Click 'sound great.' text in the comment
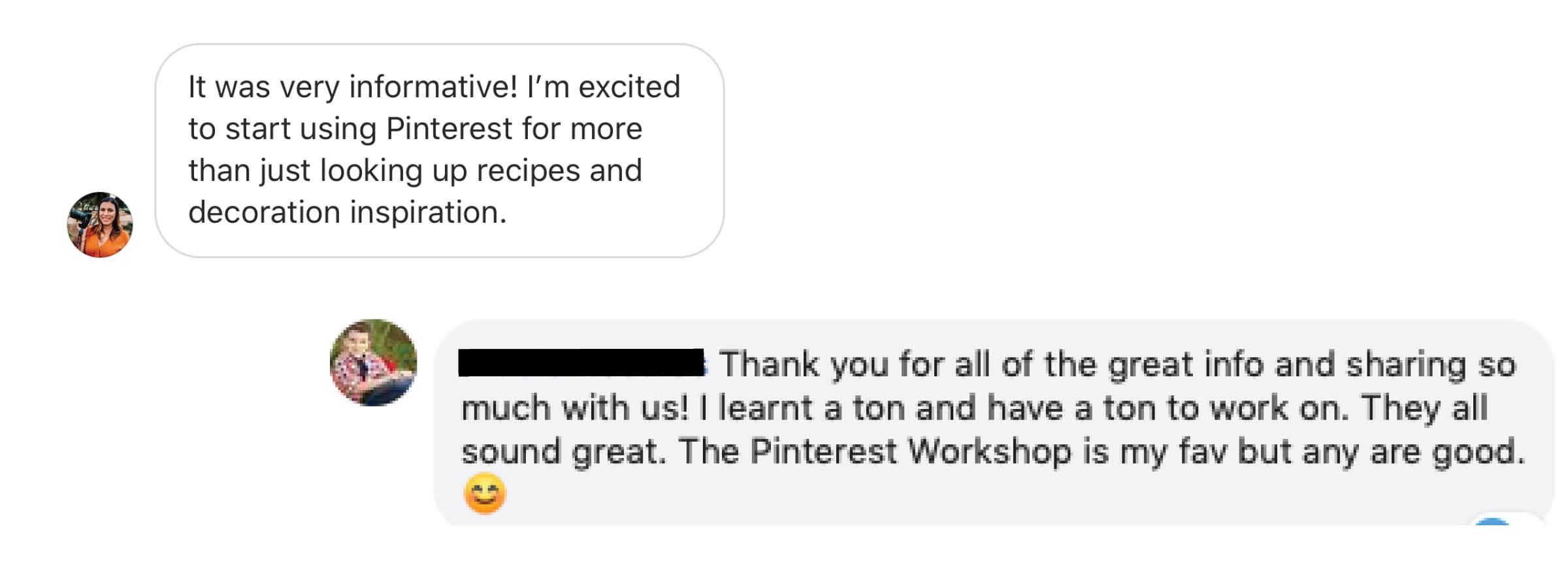This screenshot has height=588, width=1568. pos(564,452)
